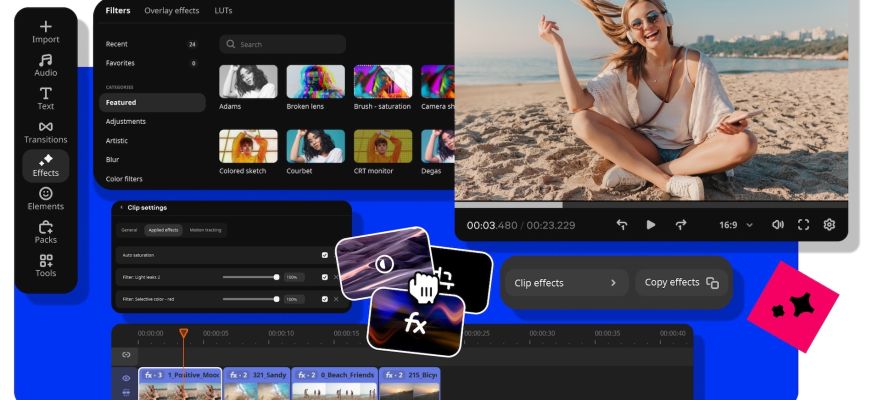Open the Import panel in sidebar
Screen dimensions: 872x400
(46, 31)
